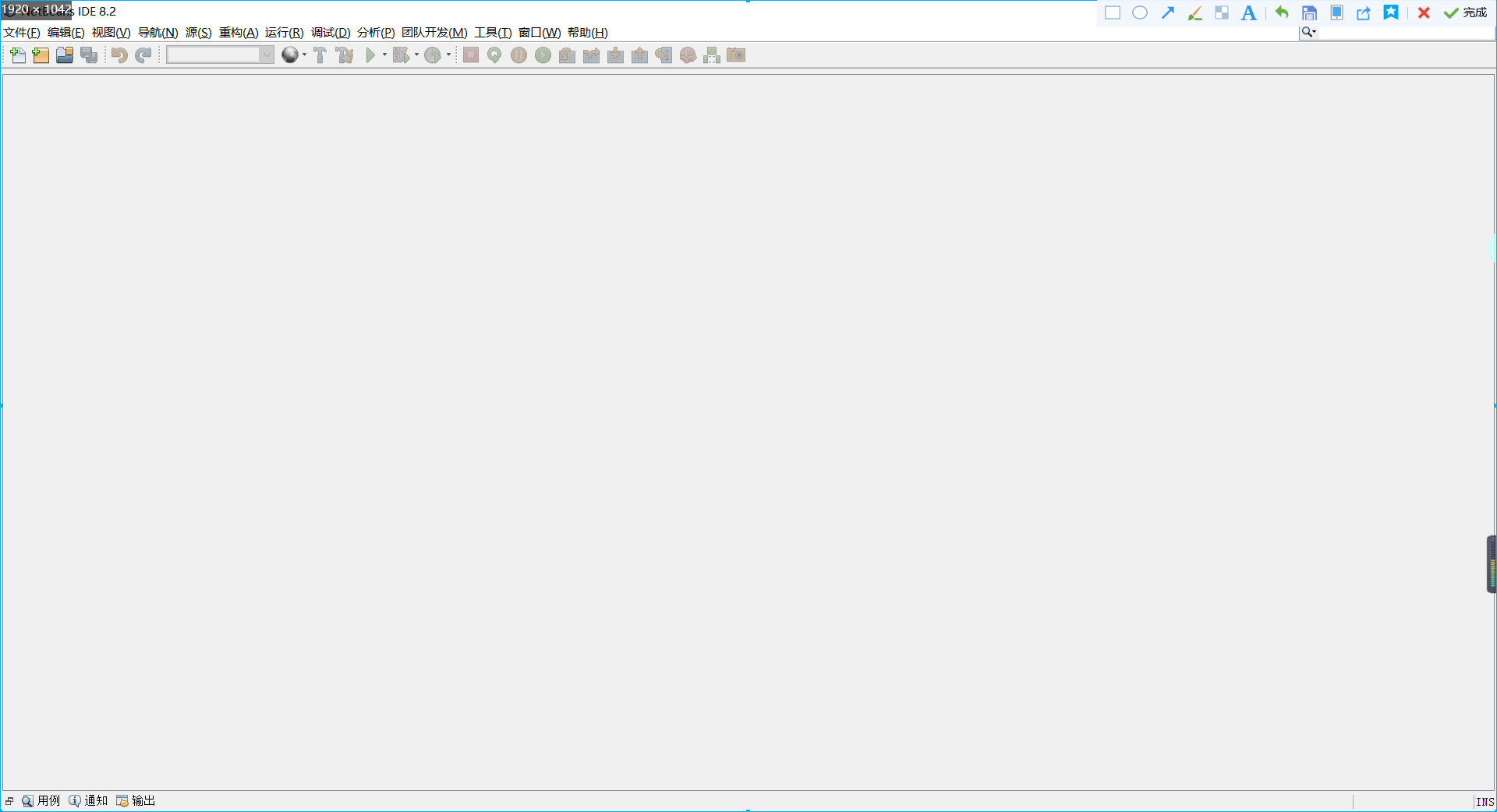The image size is (1497, 812).
Task: Click the debugger Pause icon
Action: click(518, 55)
